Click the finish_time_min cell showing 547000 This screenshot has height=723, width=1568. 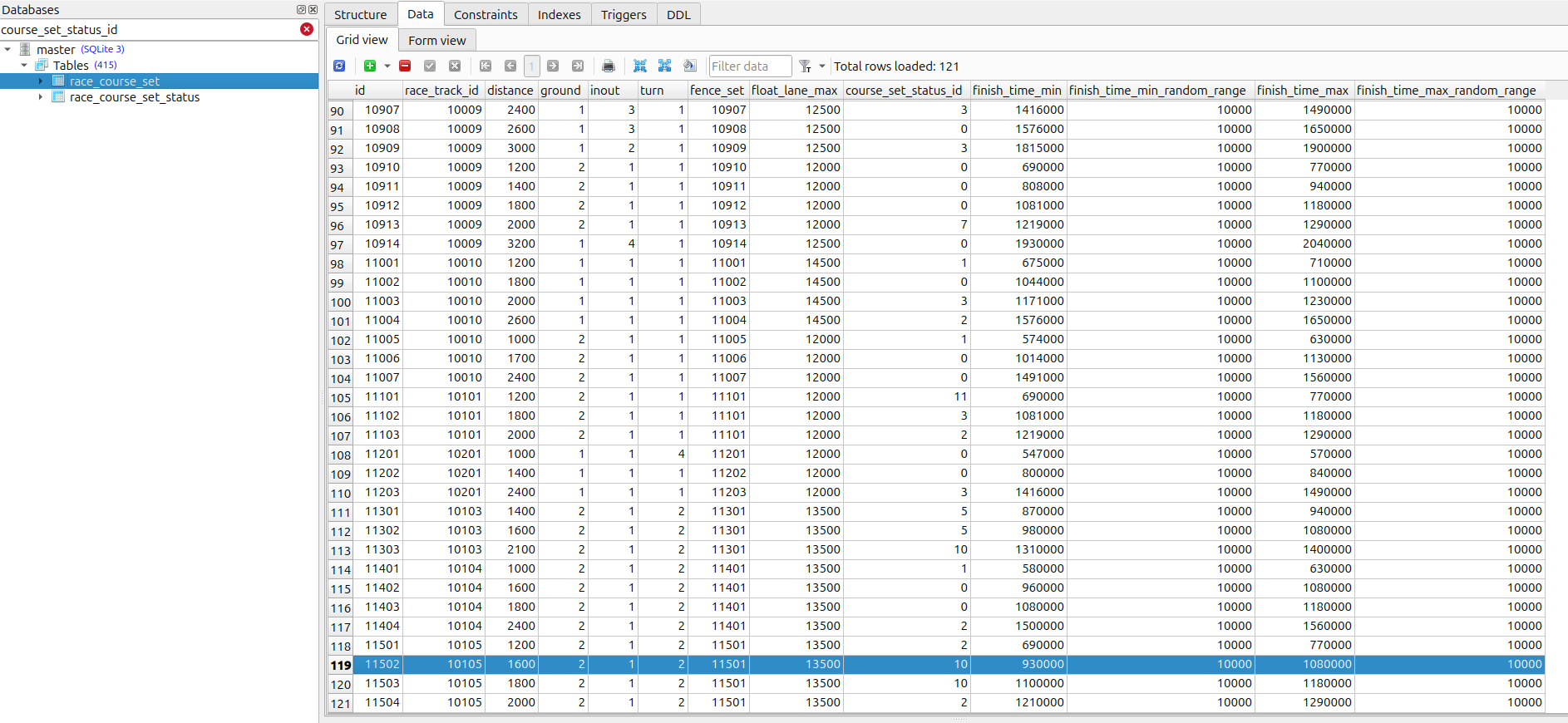pos(1018,454)
